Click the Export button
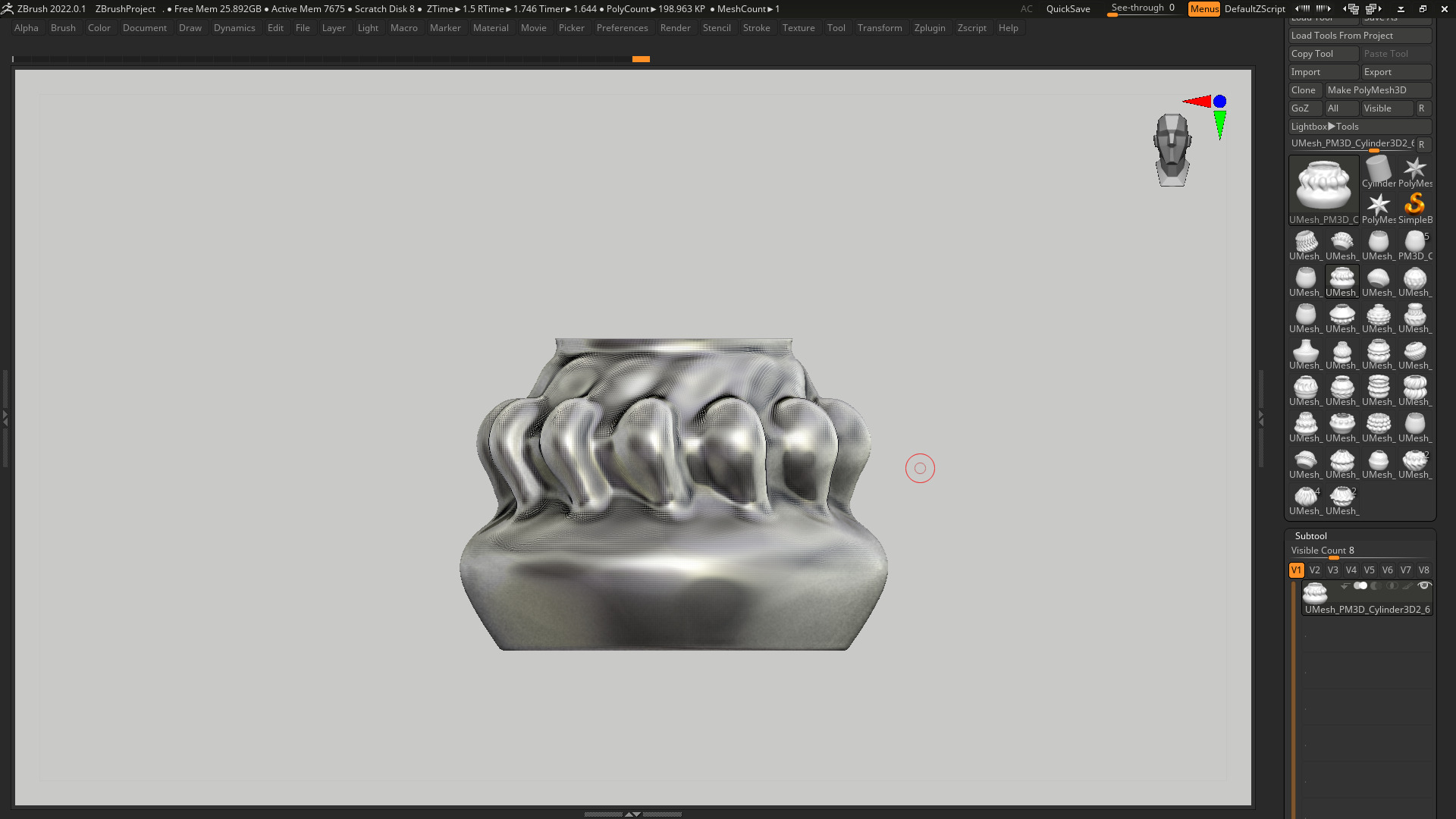Screen dimensions: 1456x819 (x=1396, y=72)
